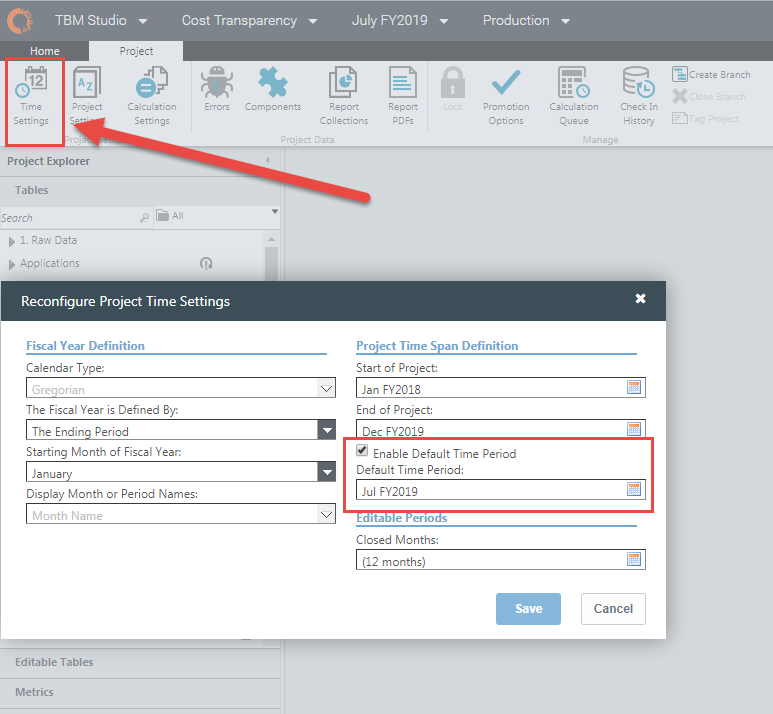Switch to the Home tab

[44, 51]
